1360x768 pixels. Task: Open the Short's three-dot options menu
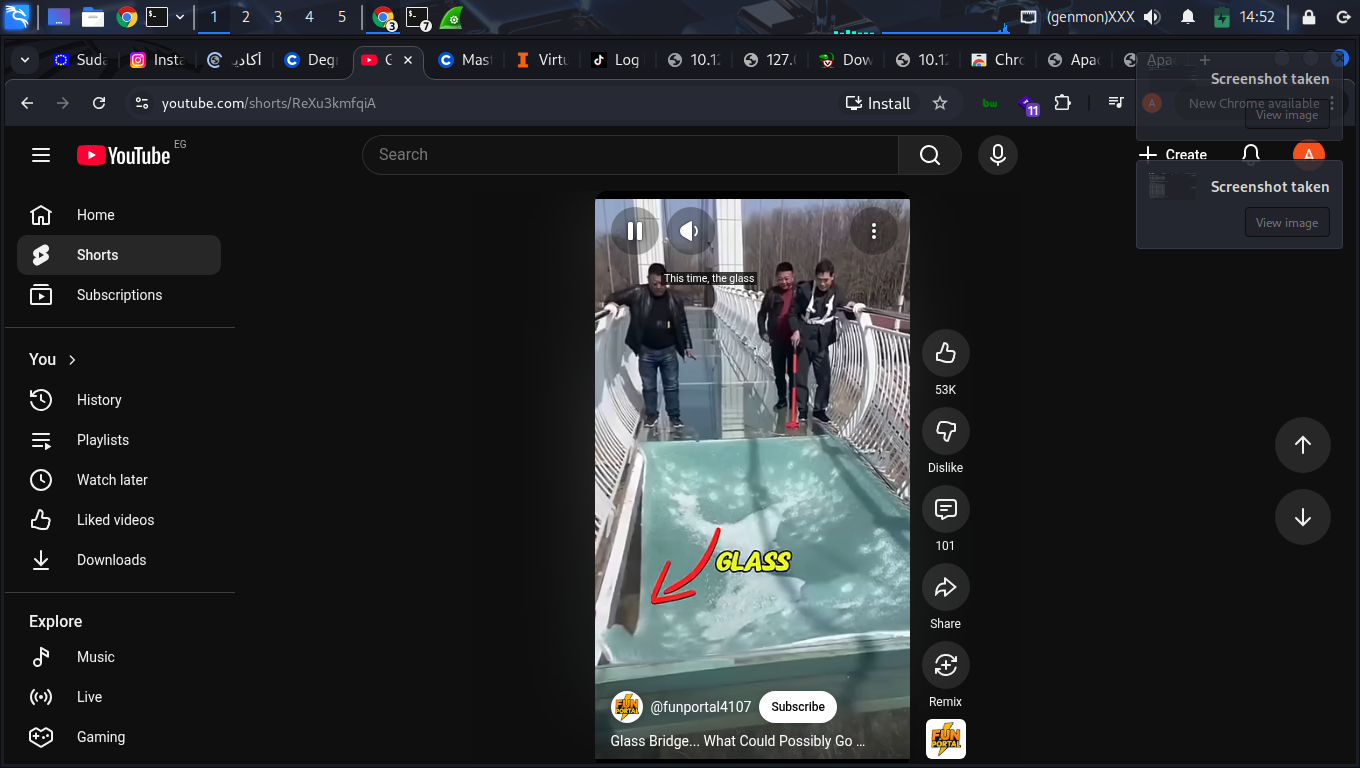pyautogui.click(x=874, y=231)
